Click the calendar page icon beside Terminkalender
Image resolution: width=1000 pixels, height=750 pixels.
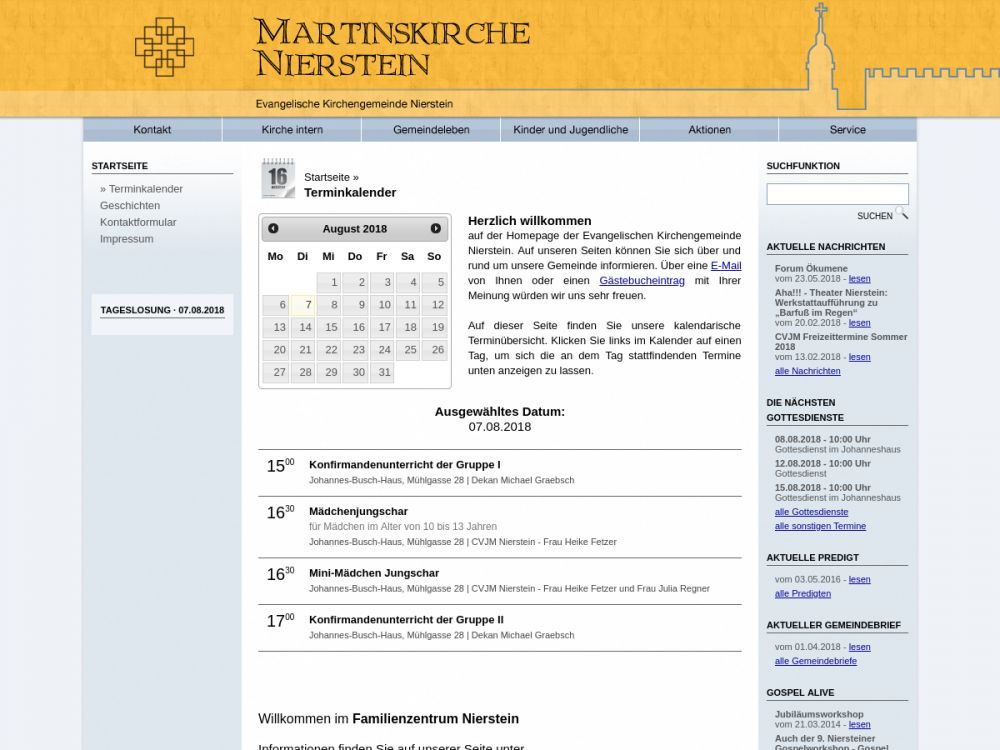pyautogui.click(x=278, y=178)
